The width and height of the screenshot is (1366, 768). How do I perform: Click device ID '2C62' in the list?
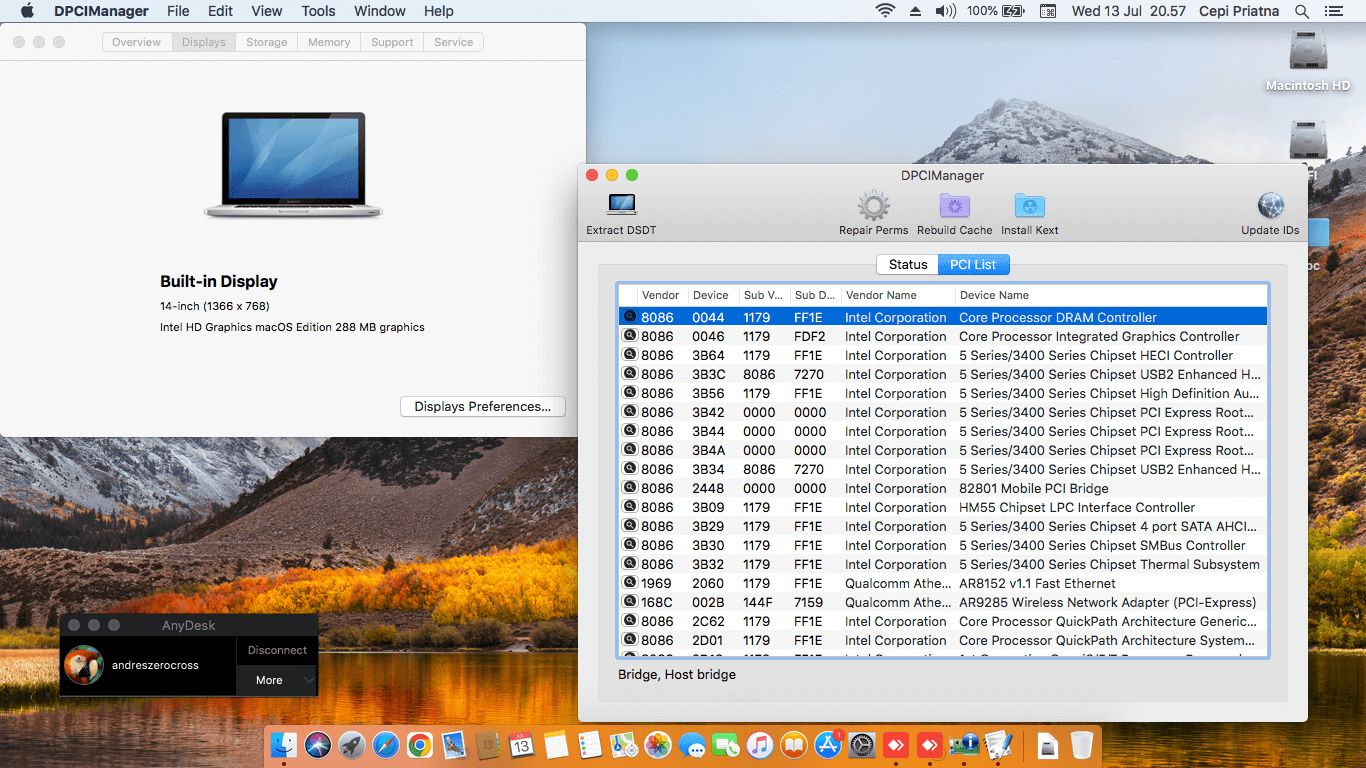click(708, 621)
